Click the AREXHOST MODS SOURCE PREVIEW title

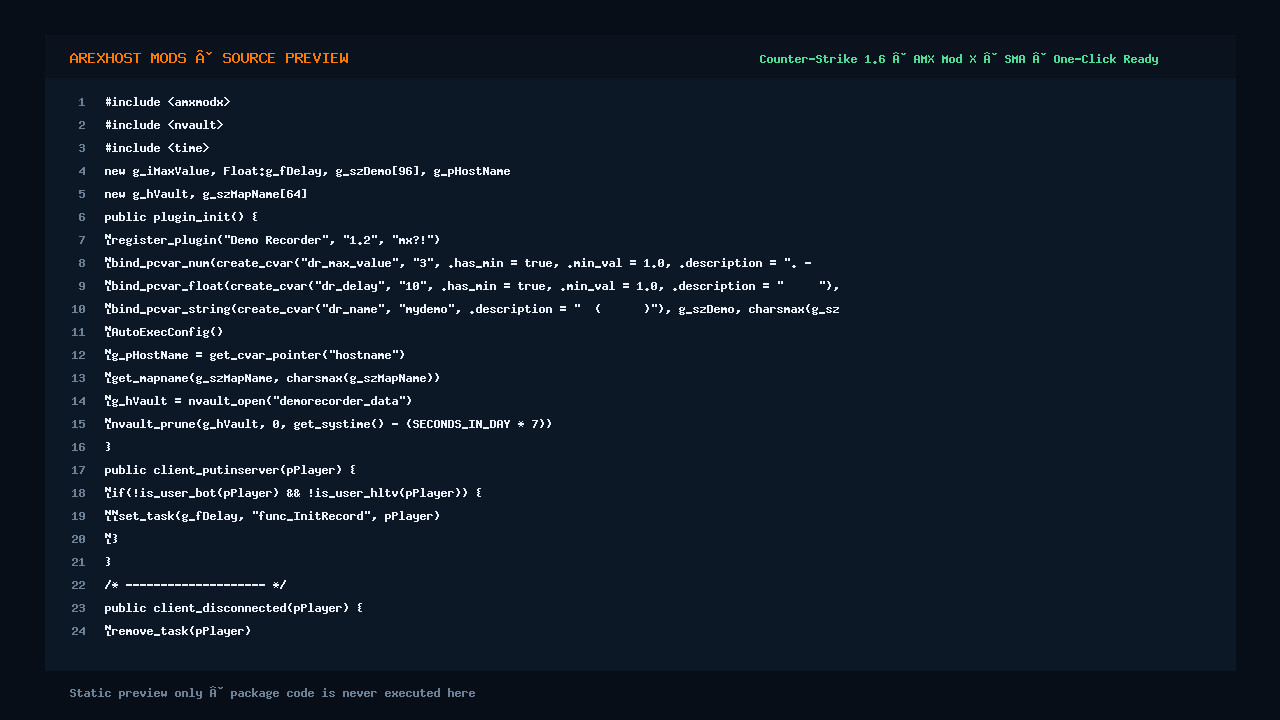209,58
